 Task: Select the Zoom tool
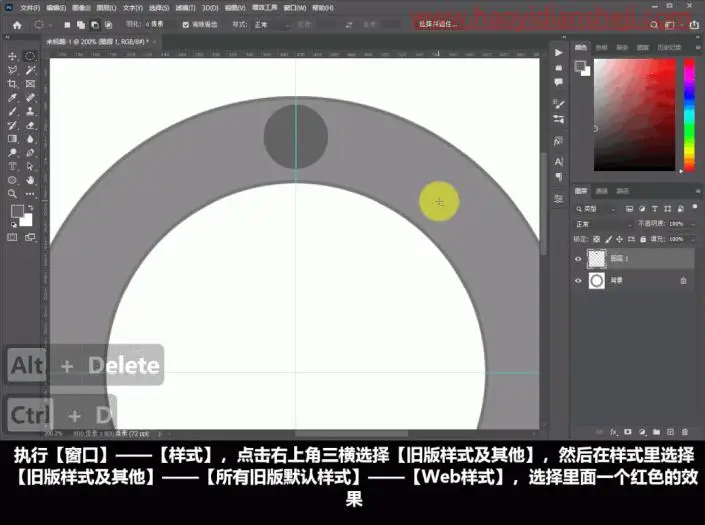tap(12, 194)
